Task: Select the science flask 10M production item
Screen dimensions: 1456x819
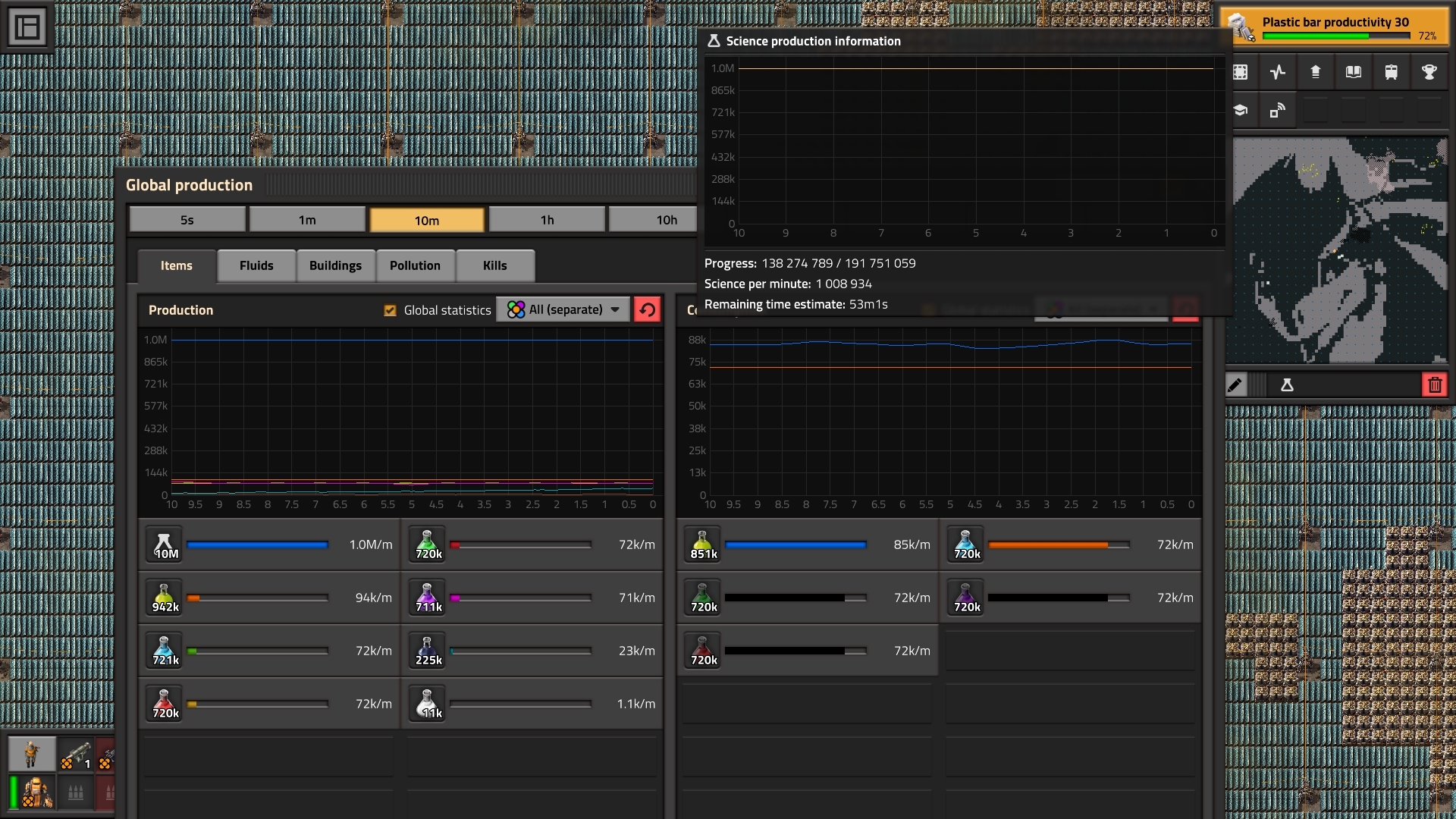Action: pos(165,544)
